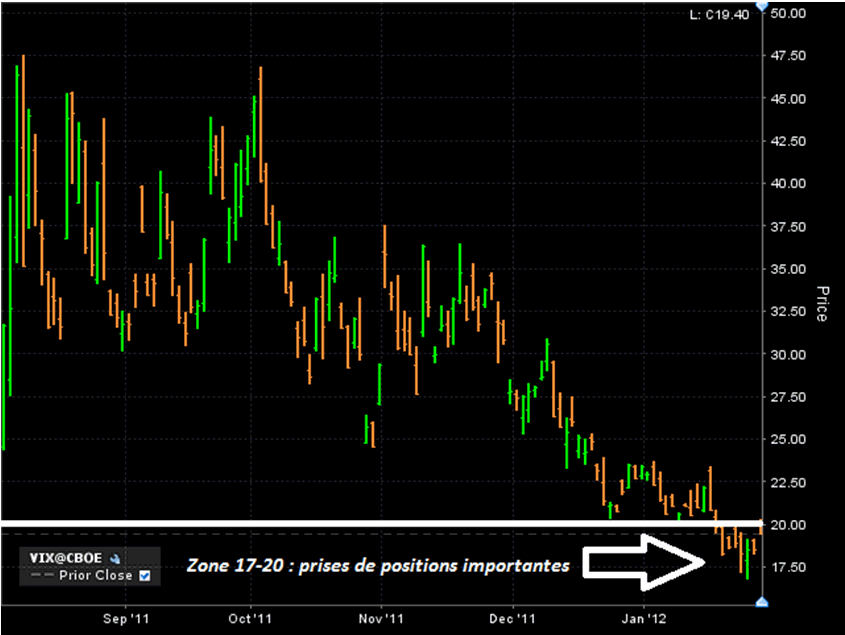The width and height of the screenshot is (845, 635).
Task: Click the 27.50 price axis label
Action: pos(788,397)
